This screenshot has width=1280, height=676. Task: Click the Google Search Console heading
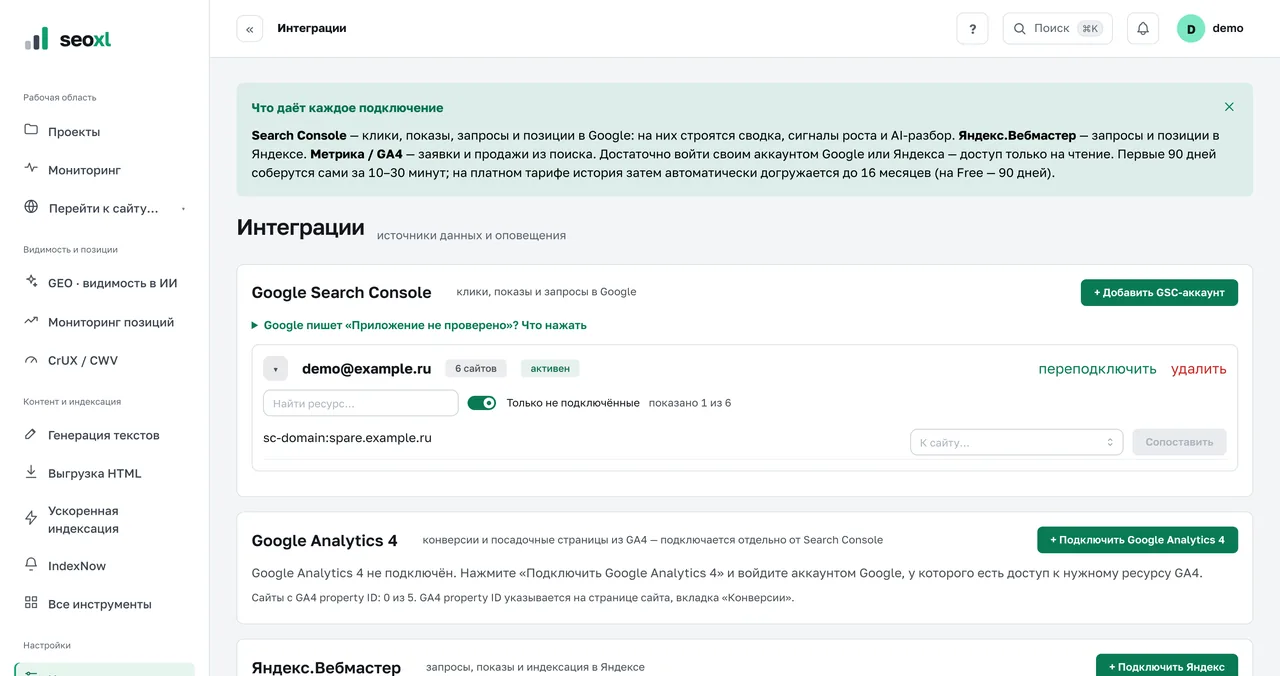click(x=341, y=292)
